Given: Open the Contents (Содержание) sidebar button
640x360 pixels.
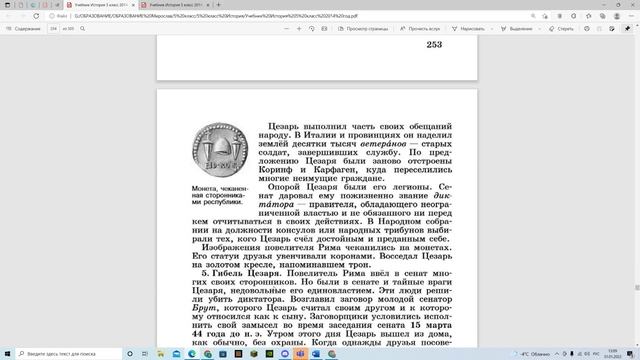Looking at the screenshot, I should click(23, 29).
